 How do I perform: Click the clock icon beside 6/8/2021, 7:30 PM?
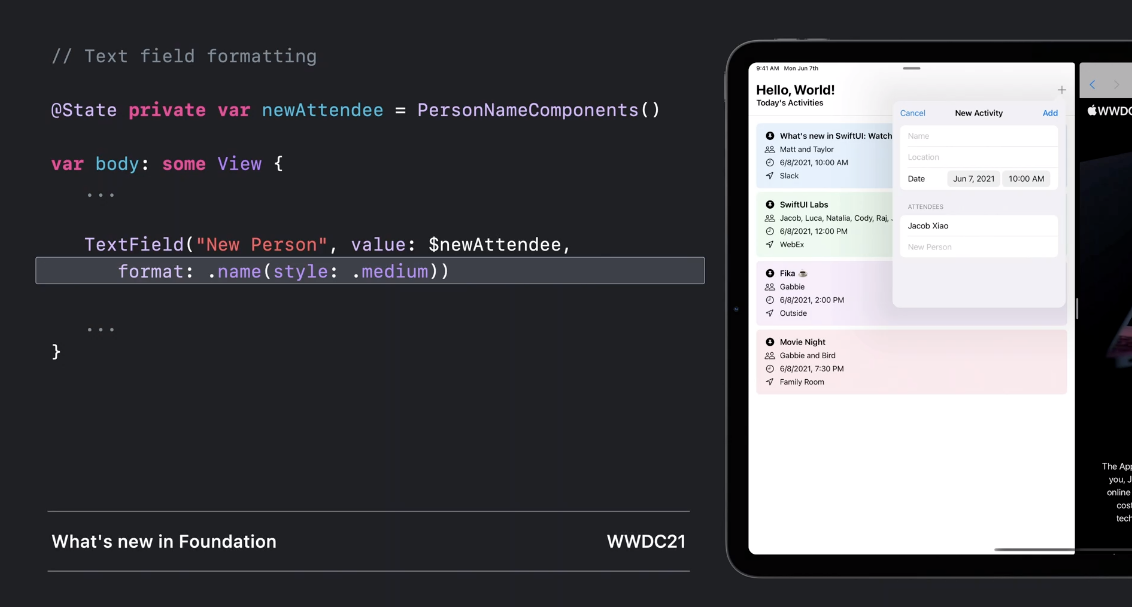770,369
